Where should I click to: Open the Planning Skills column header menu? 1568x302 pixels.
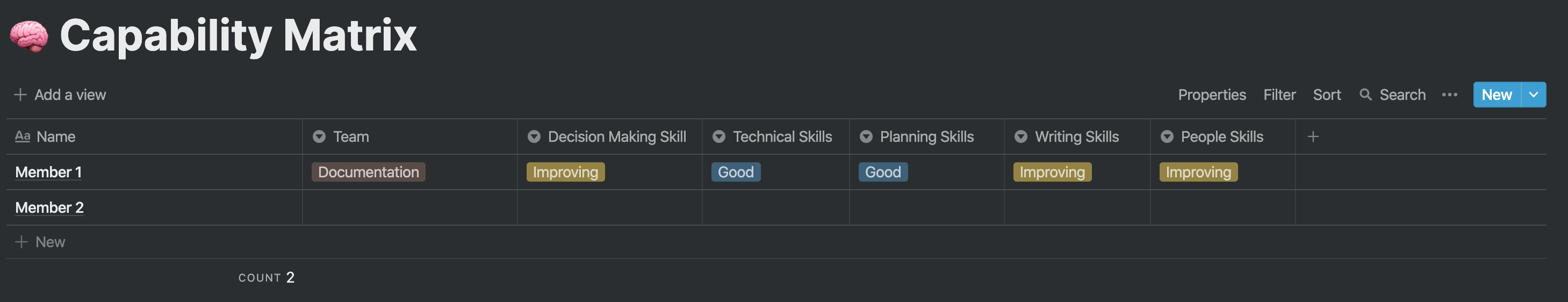pyautogui.click(x=926, y=136)
